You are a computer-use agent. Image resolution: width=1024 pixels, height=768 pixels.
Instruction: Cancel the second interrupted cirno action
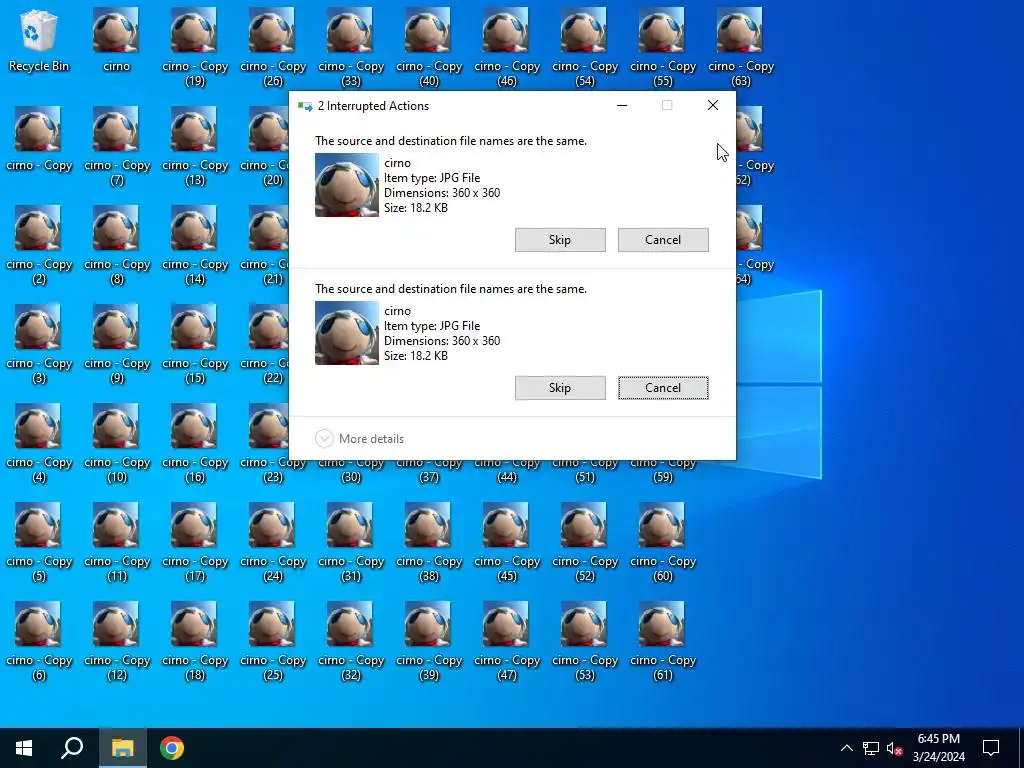click(x=663, y=388)
